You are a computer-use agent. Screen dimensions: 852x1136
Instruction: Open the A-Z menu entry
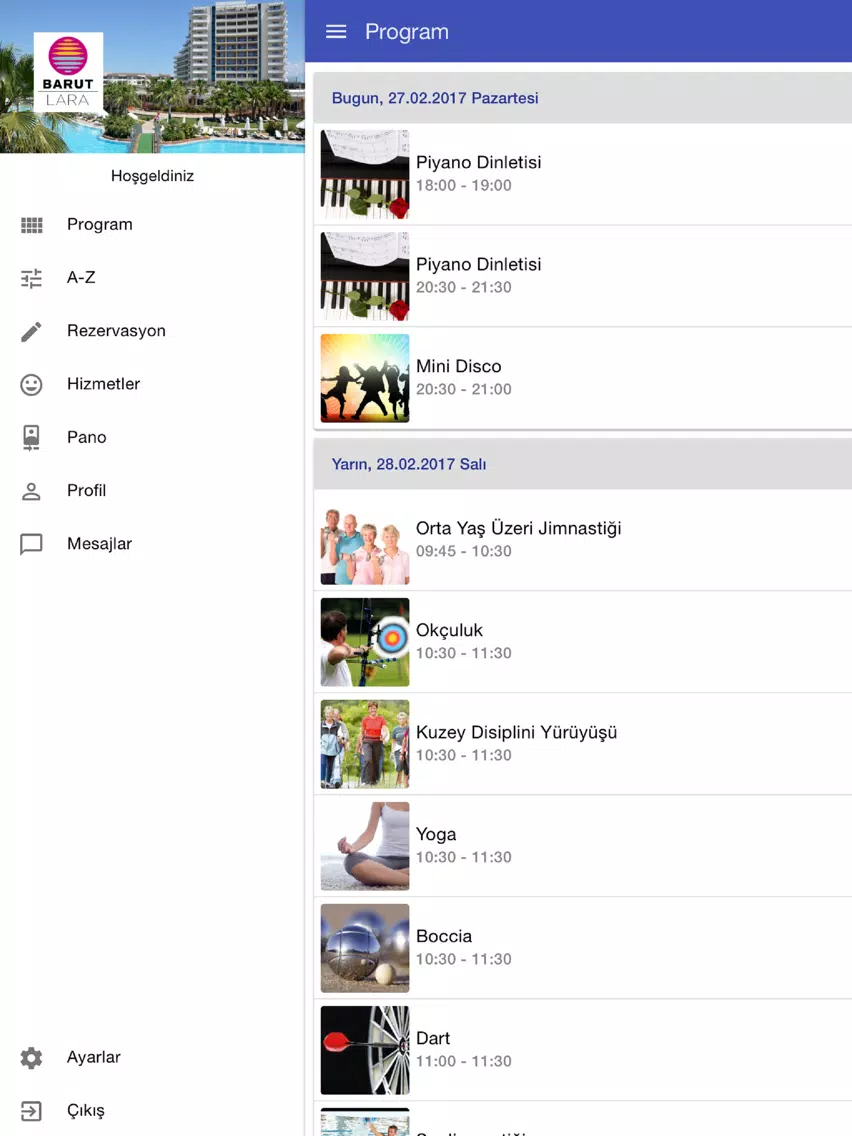click(x=81, y=277)
